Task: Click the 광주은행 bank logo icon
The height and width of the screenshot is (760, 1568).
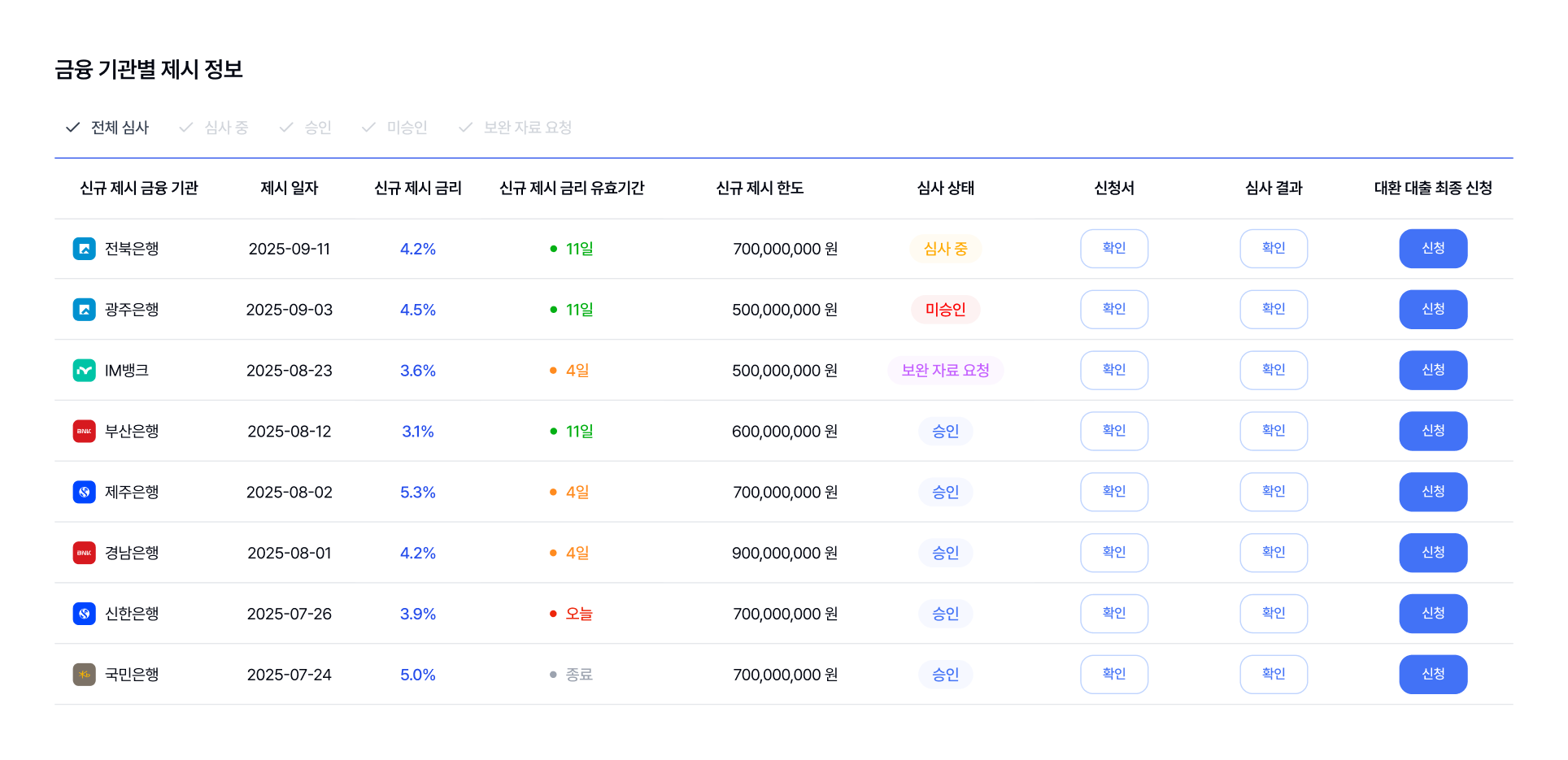Action: 84,310
